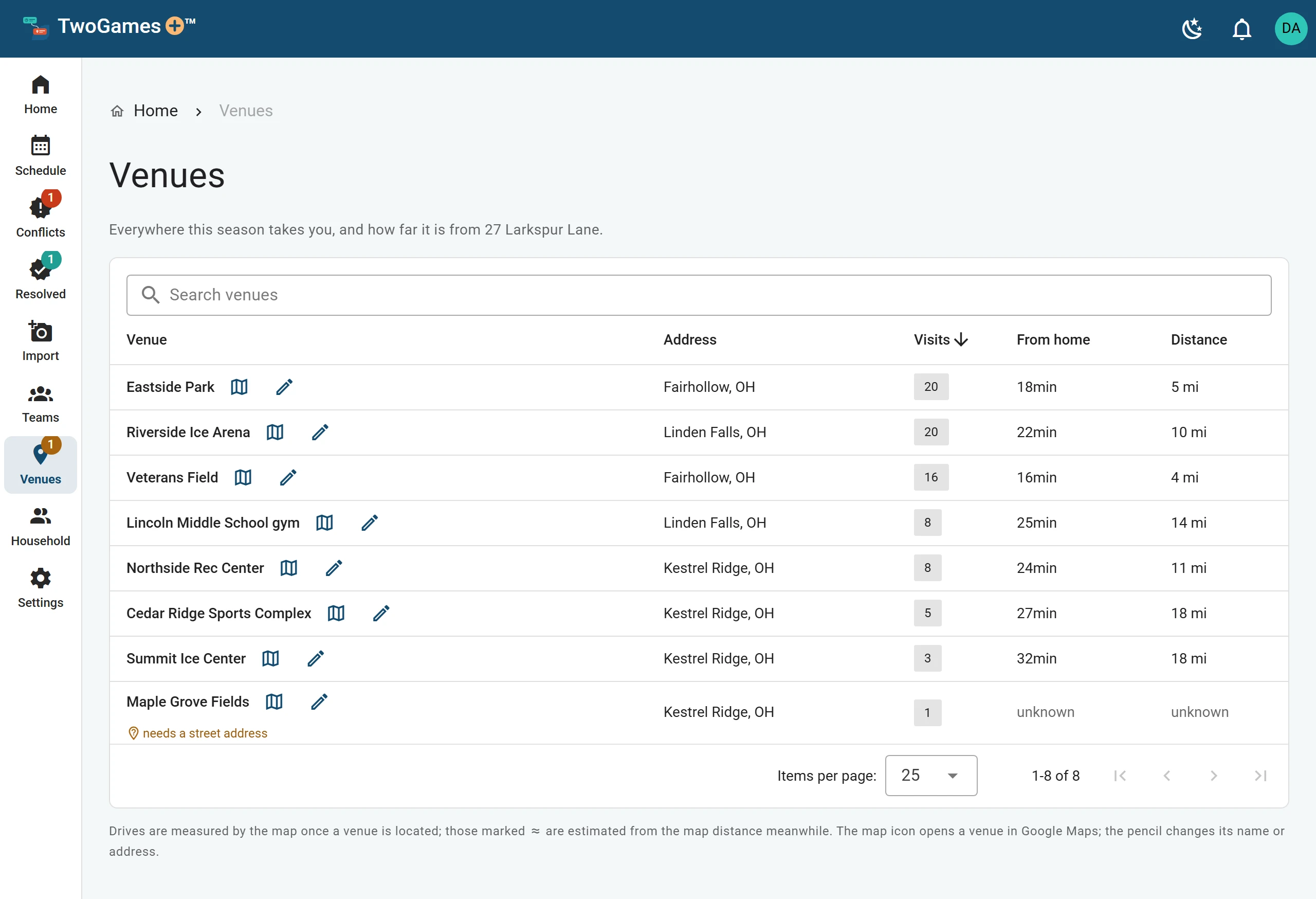
Task: Sort table by From home column
Action: pyautogui.click(x=1053, y=340)
